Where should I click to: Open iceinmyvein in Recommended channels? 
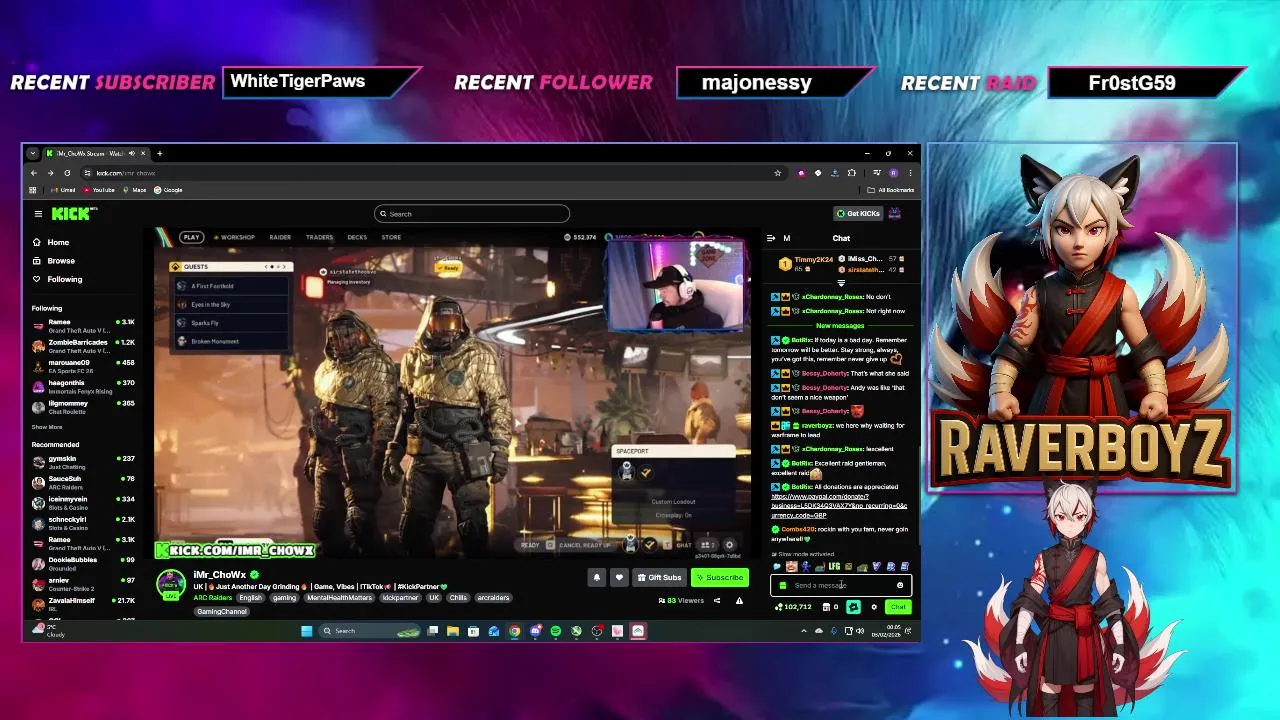click(x=84, y=502)
